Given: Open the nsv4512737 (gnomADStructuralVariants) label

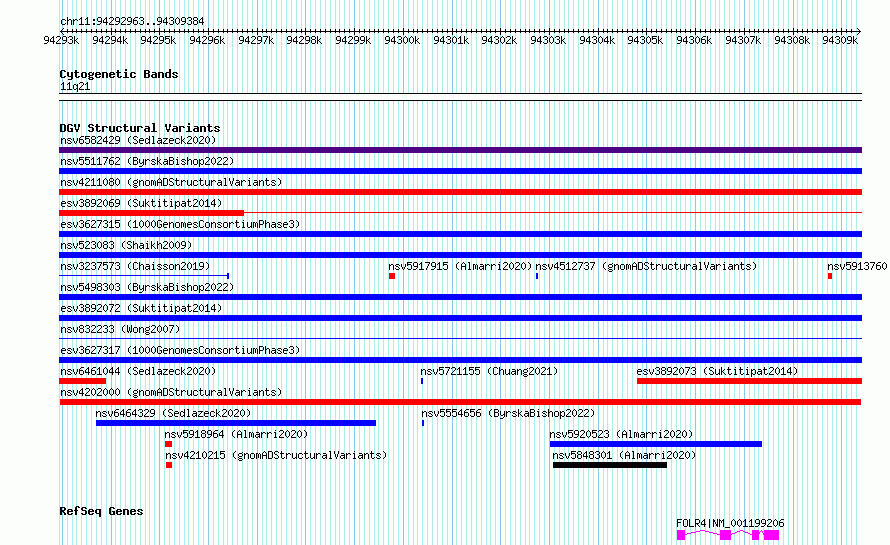Looking at the screenshot, I should (646, 266).
